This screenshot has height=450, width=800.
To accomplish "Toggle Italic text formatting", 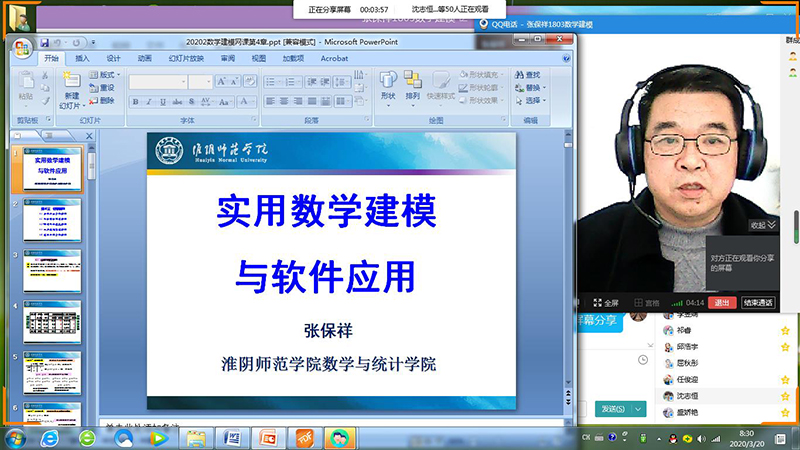I will (149, 101).
